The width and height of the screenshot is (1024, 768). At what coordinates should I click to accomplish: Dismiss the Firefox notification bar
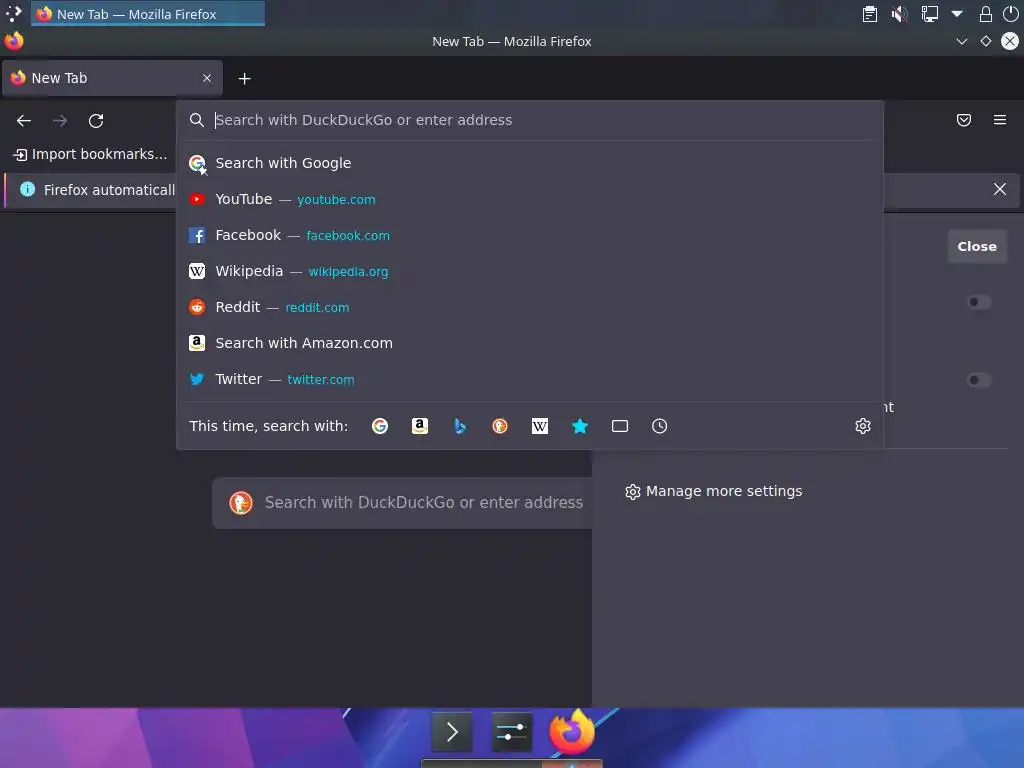(x=1000, y=189)
